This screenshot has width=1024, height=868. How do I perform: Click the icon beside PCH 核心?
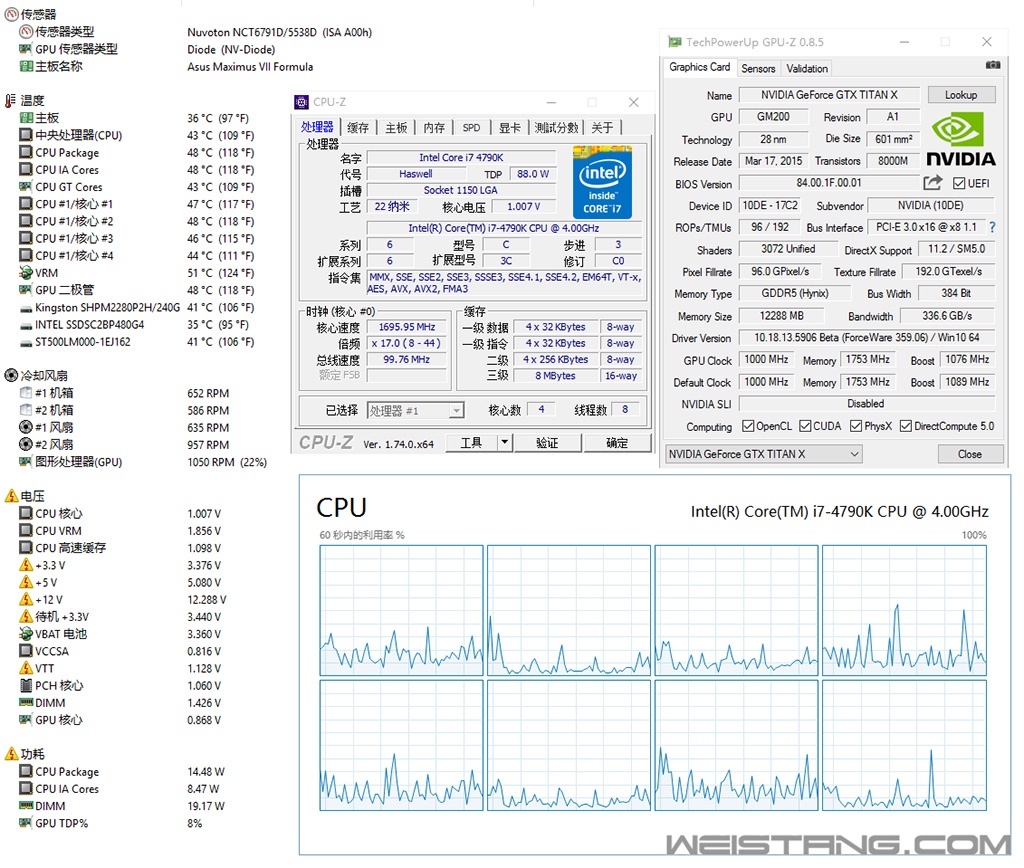[x=26, y=685]
